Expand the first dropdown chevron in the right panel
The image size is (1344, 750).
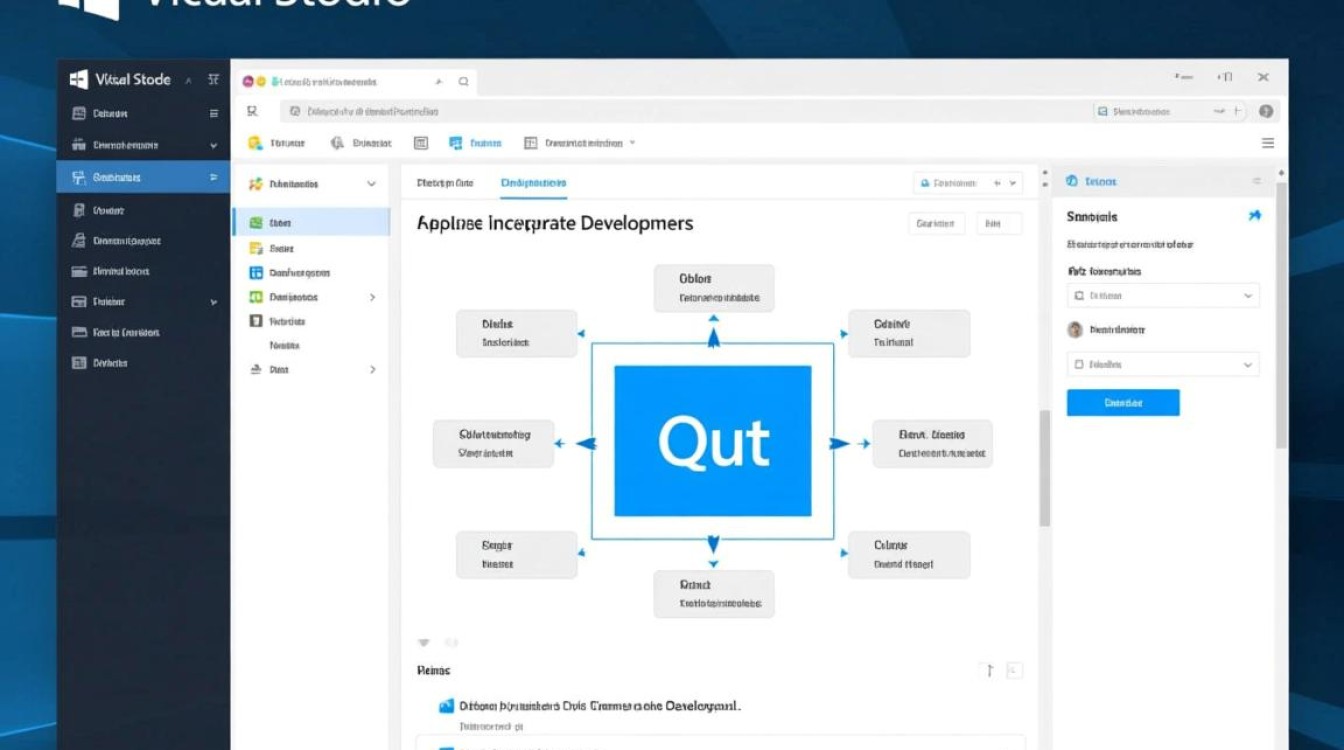click(1247, 296)
